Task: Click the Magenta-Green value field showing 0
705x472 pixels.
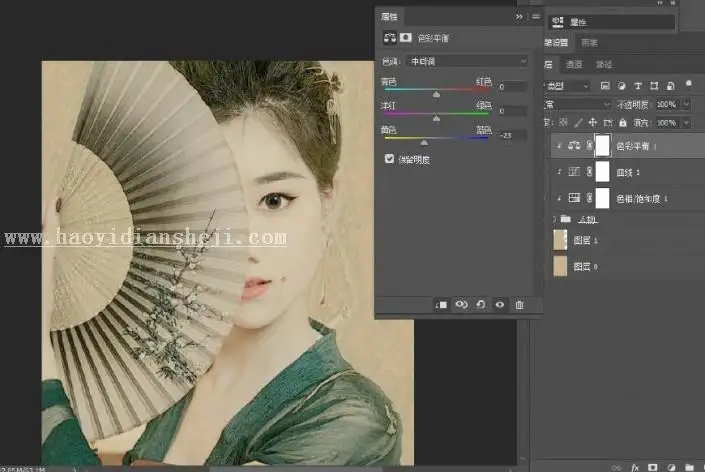Action: [512, 111]
